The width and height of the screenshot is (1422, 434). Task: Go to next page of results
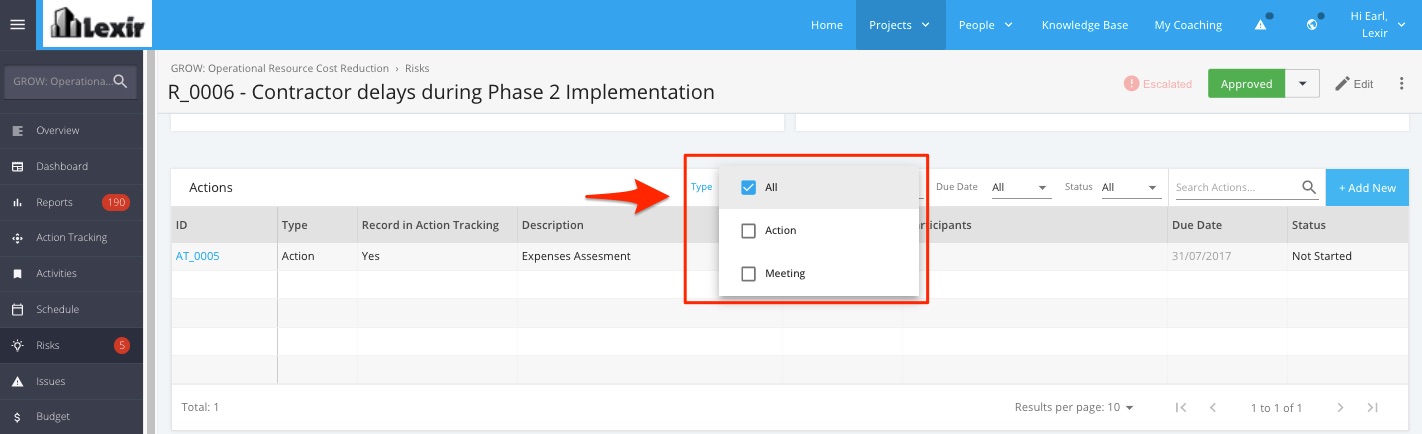(x=1340, y=407)
